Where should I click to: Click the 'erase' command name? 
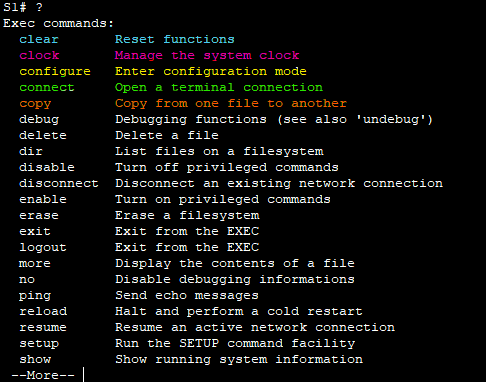[x=39, y=215]
